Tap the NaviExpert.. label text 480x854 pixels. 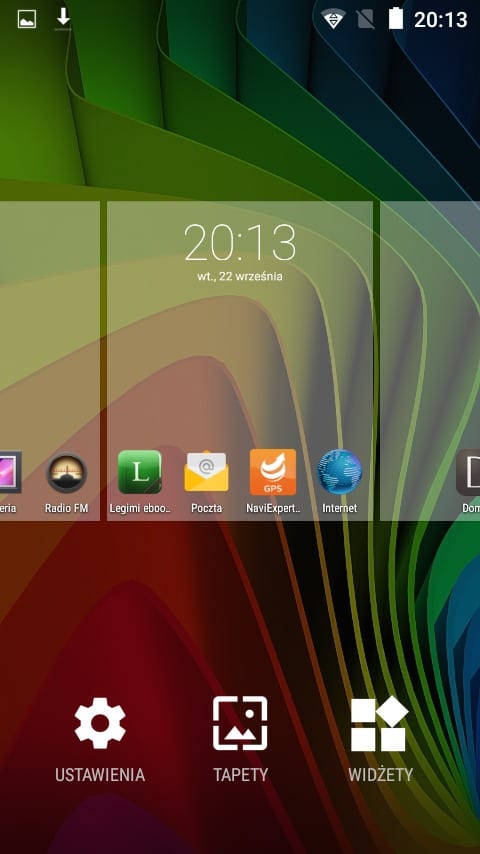[x=273, y=508]
